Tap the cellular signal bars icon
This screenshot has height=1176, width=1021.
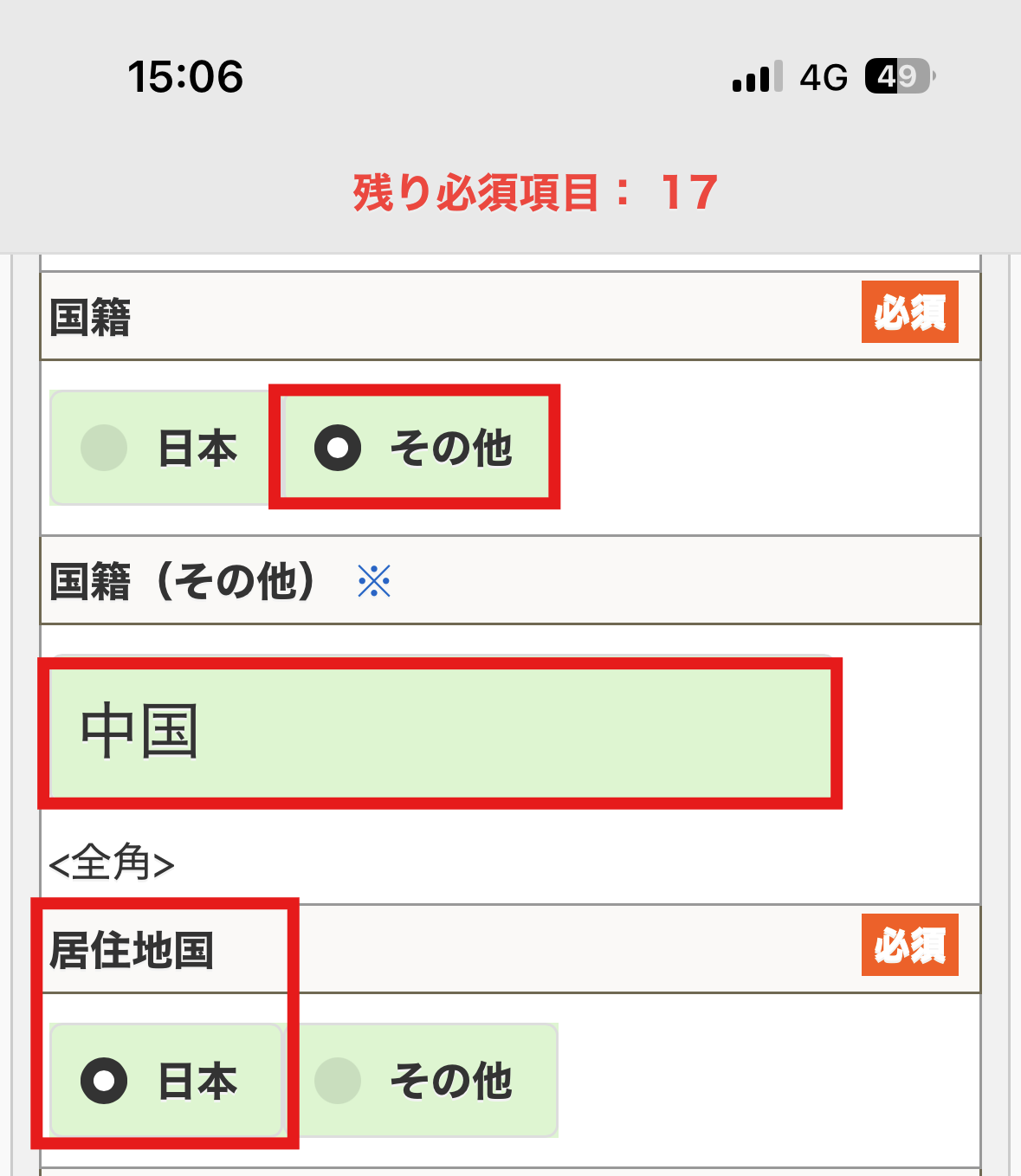755,78
